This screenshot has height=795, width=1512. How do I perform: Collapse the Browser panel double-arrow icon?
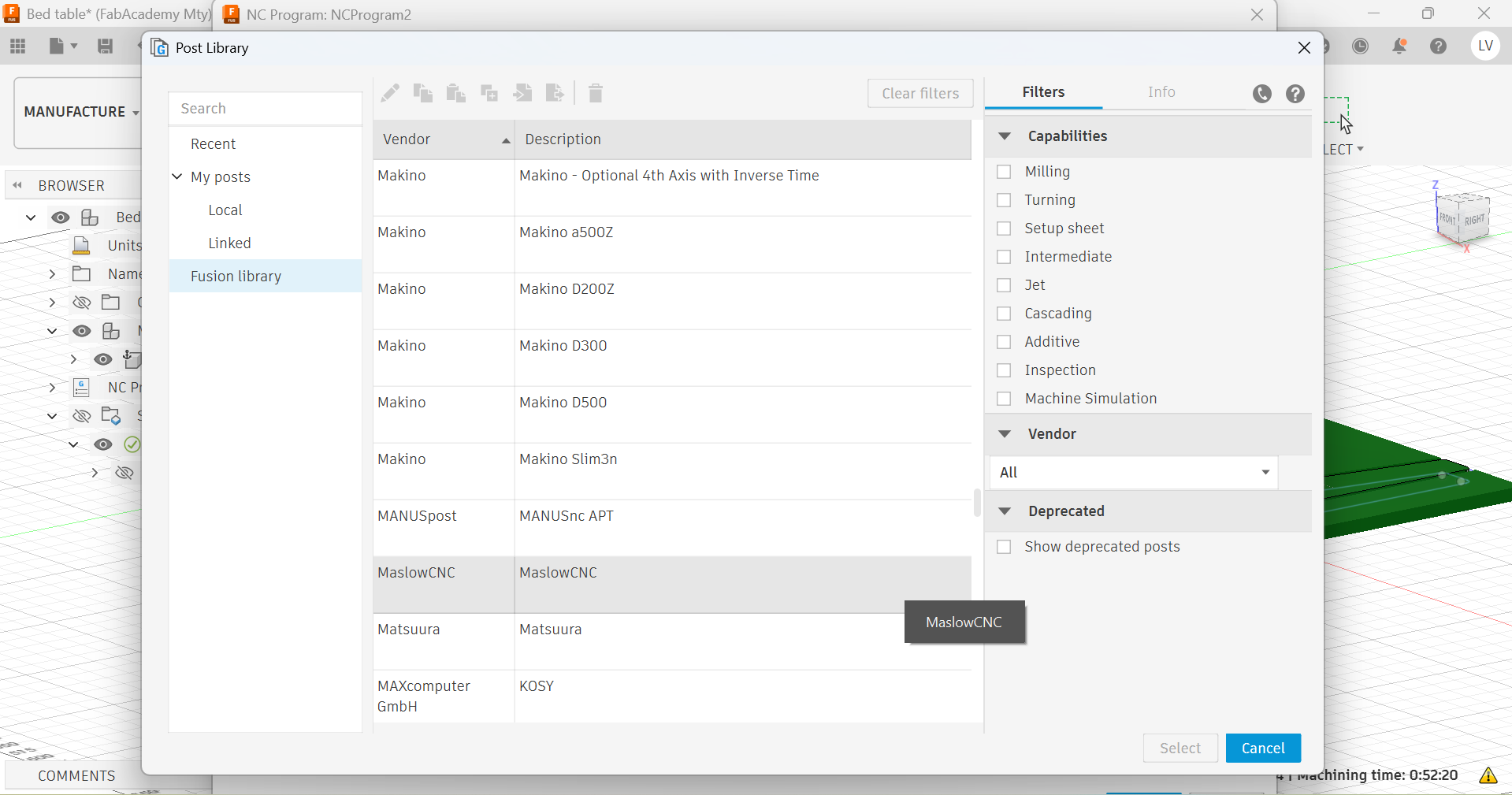[x=17, y=185]
